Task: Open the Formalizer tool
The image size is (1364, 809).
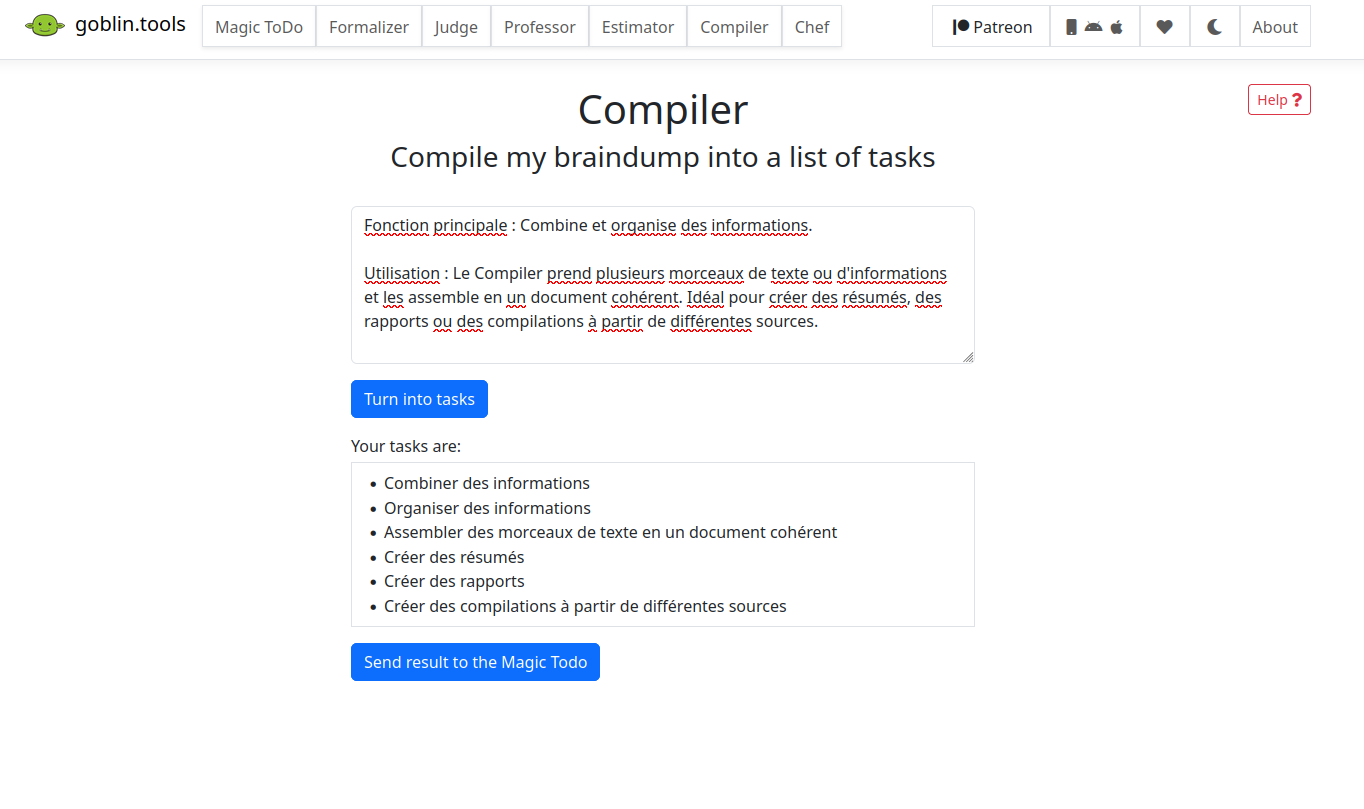Action: [369, 27]
